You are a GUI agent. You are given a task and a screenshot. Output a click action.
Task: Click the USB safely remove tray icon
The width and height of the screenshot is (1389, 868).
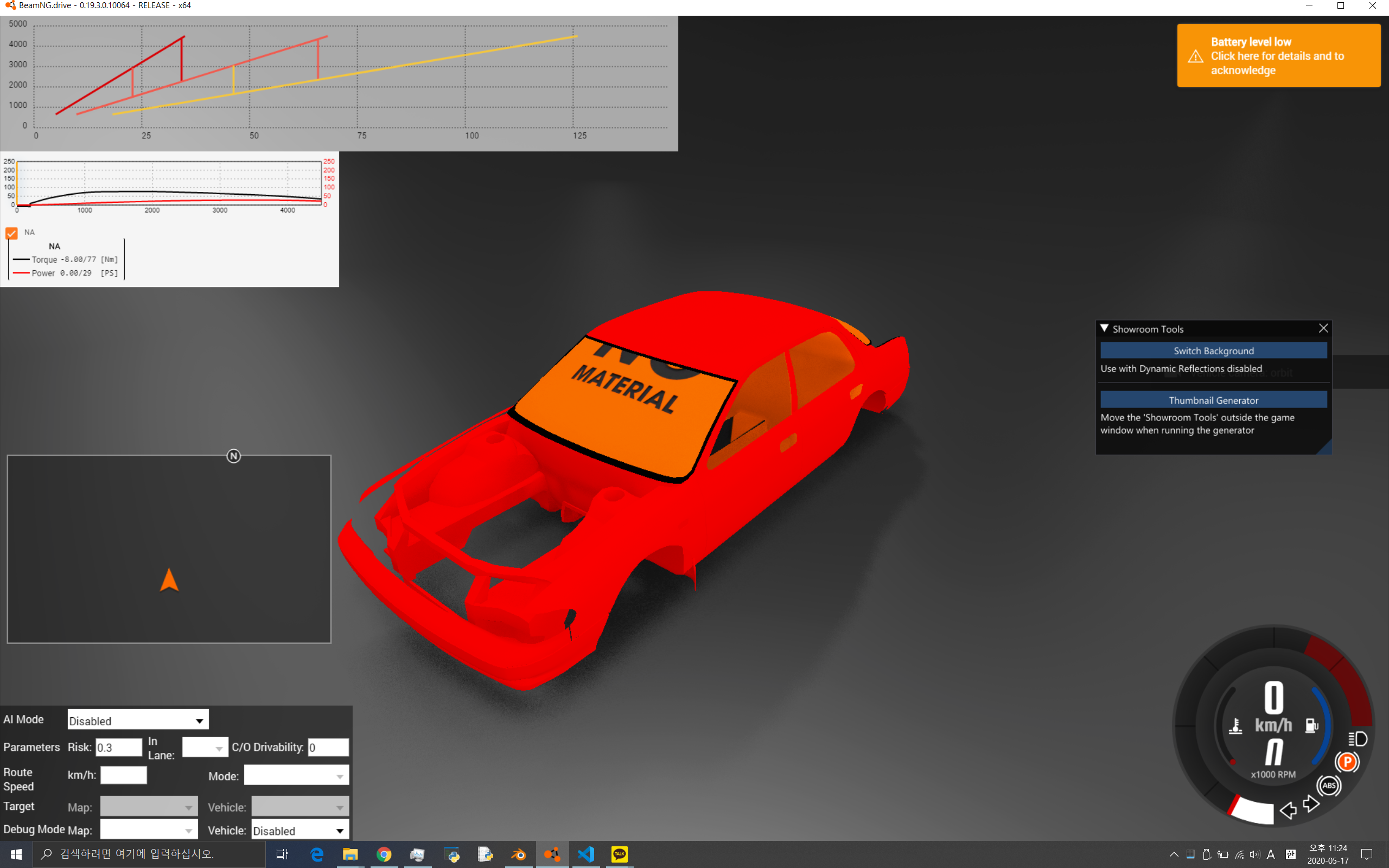[1207, 854]
